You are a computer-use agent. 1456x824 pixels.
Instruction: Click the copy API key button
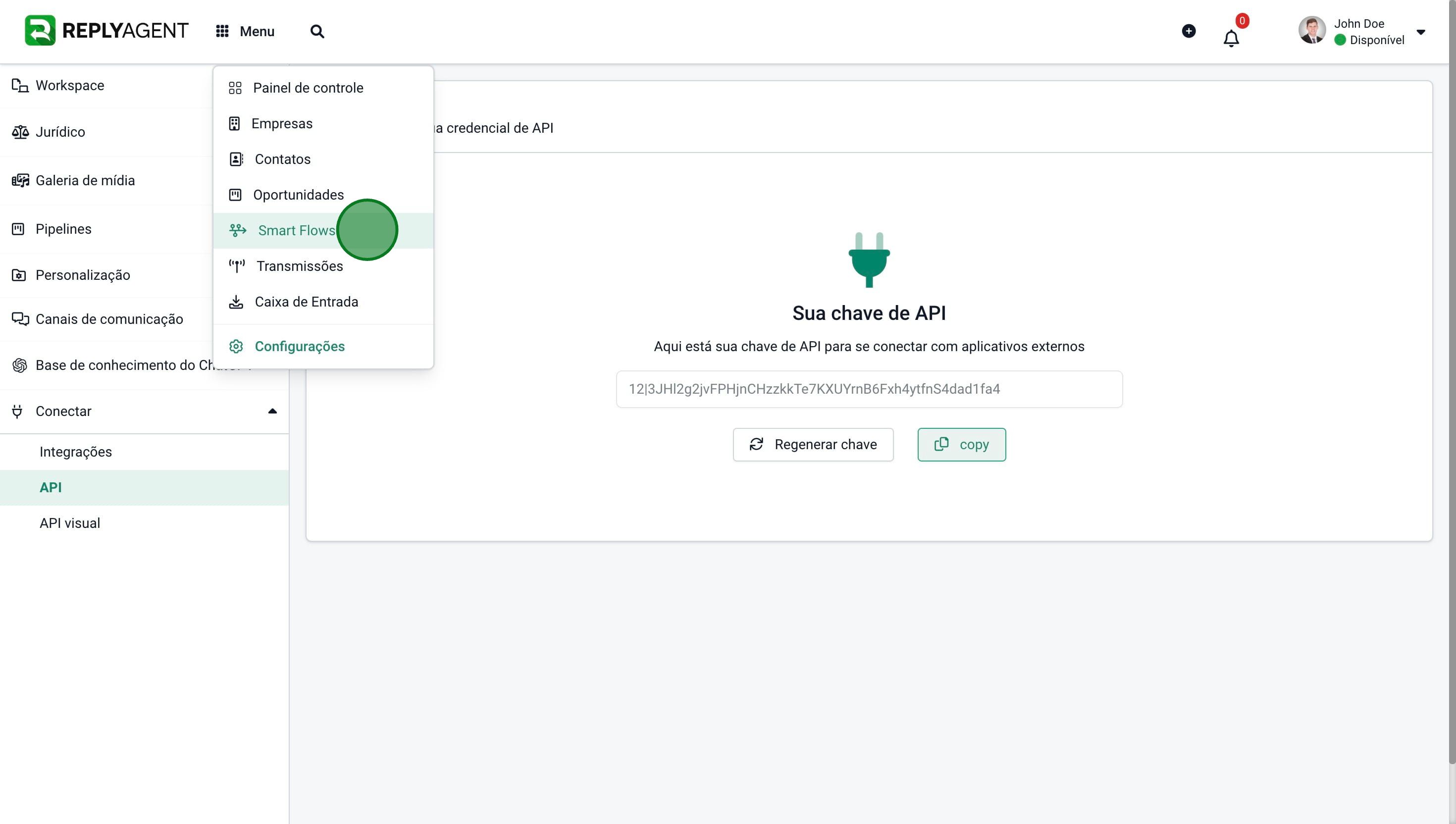pos(961,445)
